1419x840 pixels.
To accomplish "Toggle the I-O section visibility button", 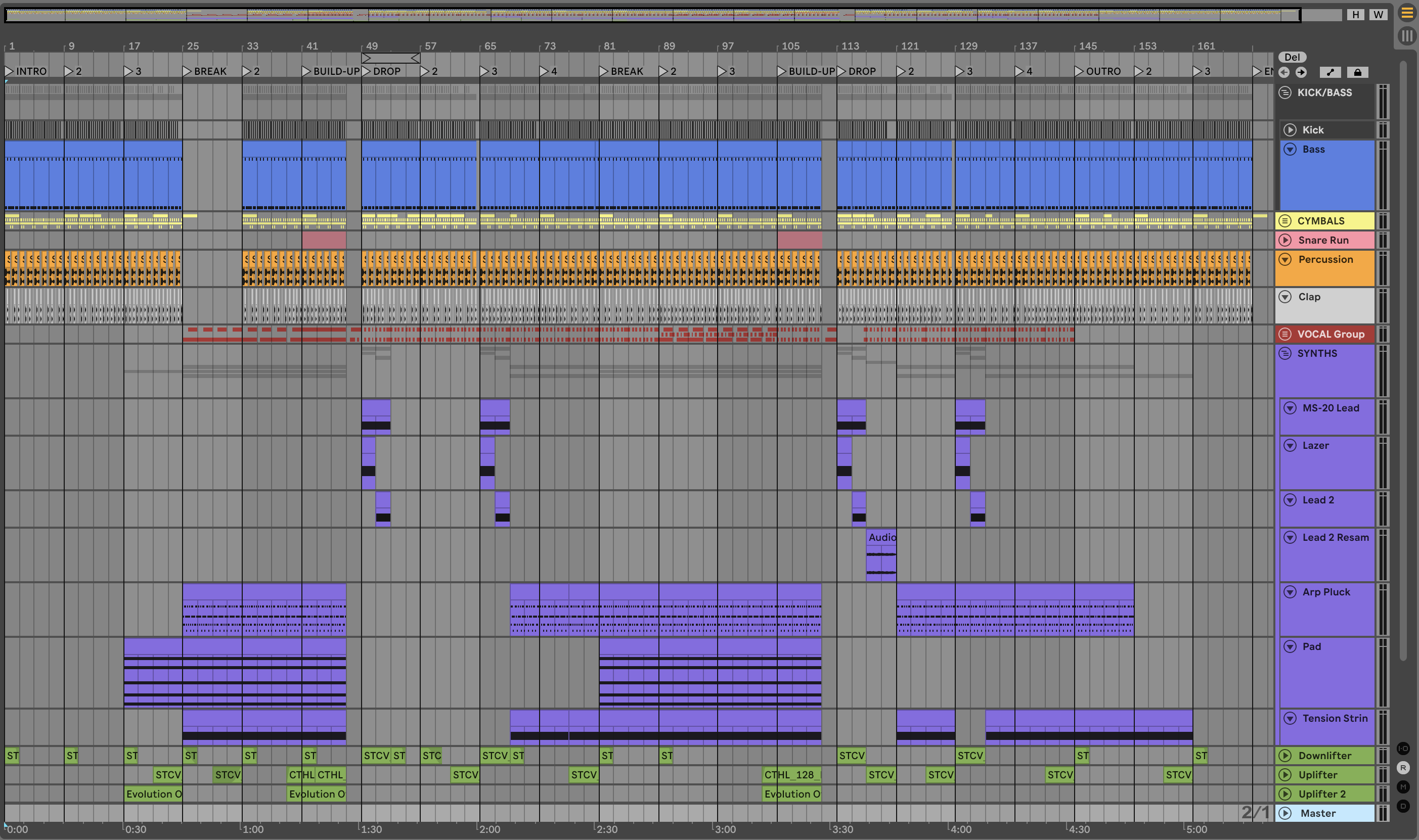I will [1403, 749].
